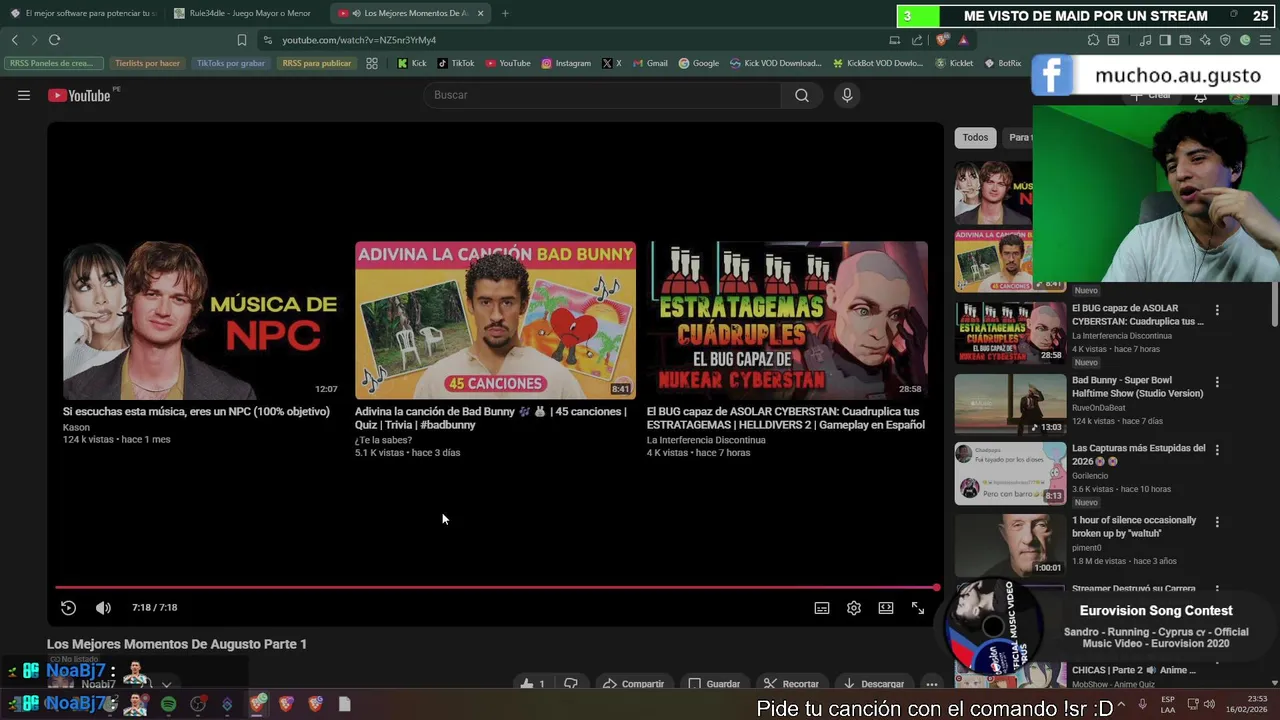Open options for Las Capturas más Estúpidas video
This screenshot has height=720, width=1280.
click(x=1217, y=450)
